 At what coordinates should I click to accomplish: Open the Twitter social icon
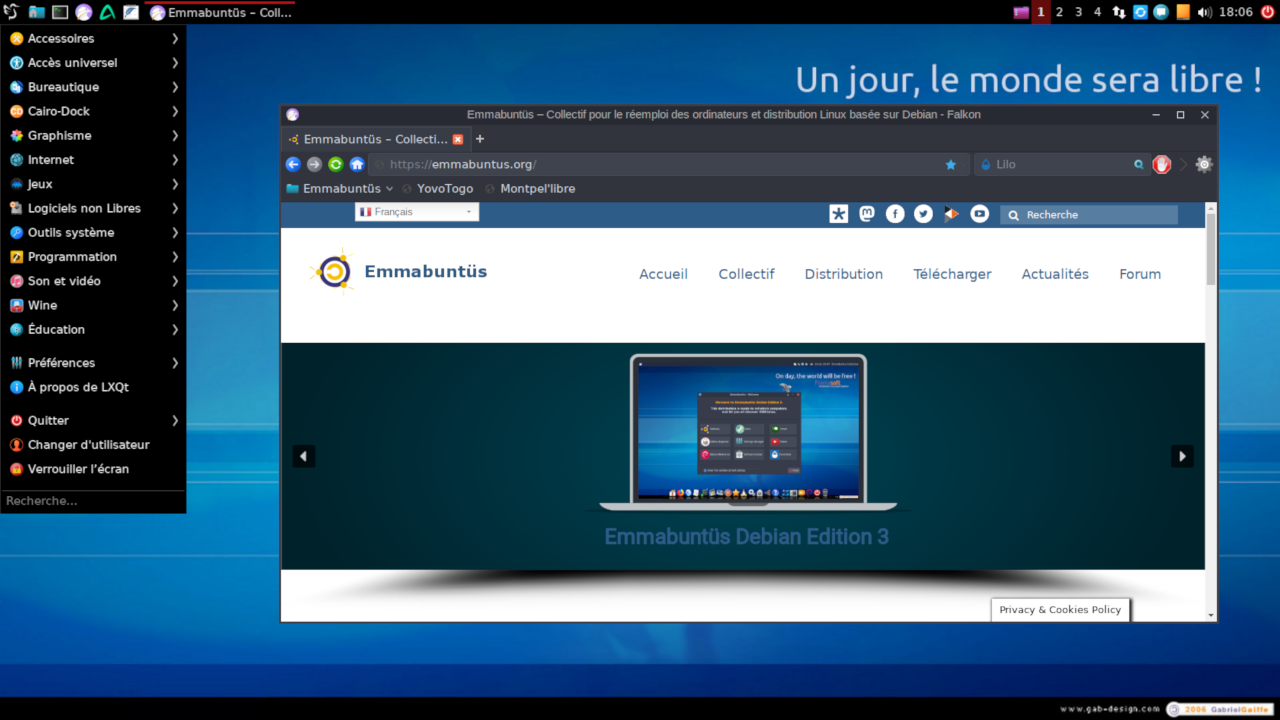click(923, 214)
